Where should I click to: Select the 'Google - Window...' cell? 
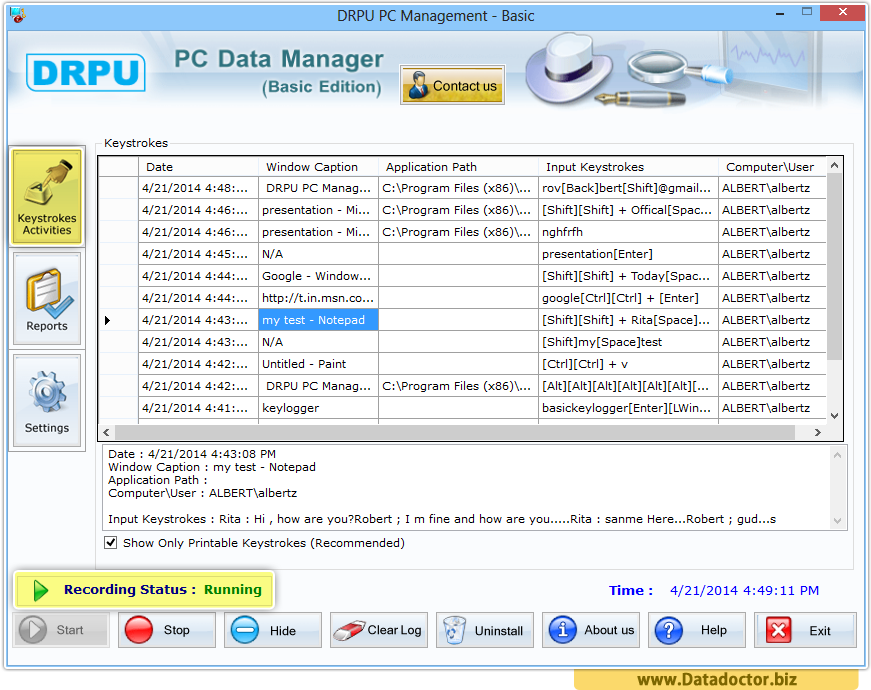pyautogui.click(x=318, y=276)
